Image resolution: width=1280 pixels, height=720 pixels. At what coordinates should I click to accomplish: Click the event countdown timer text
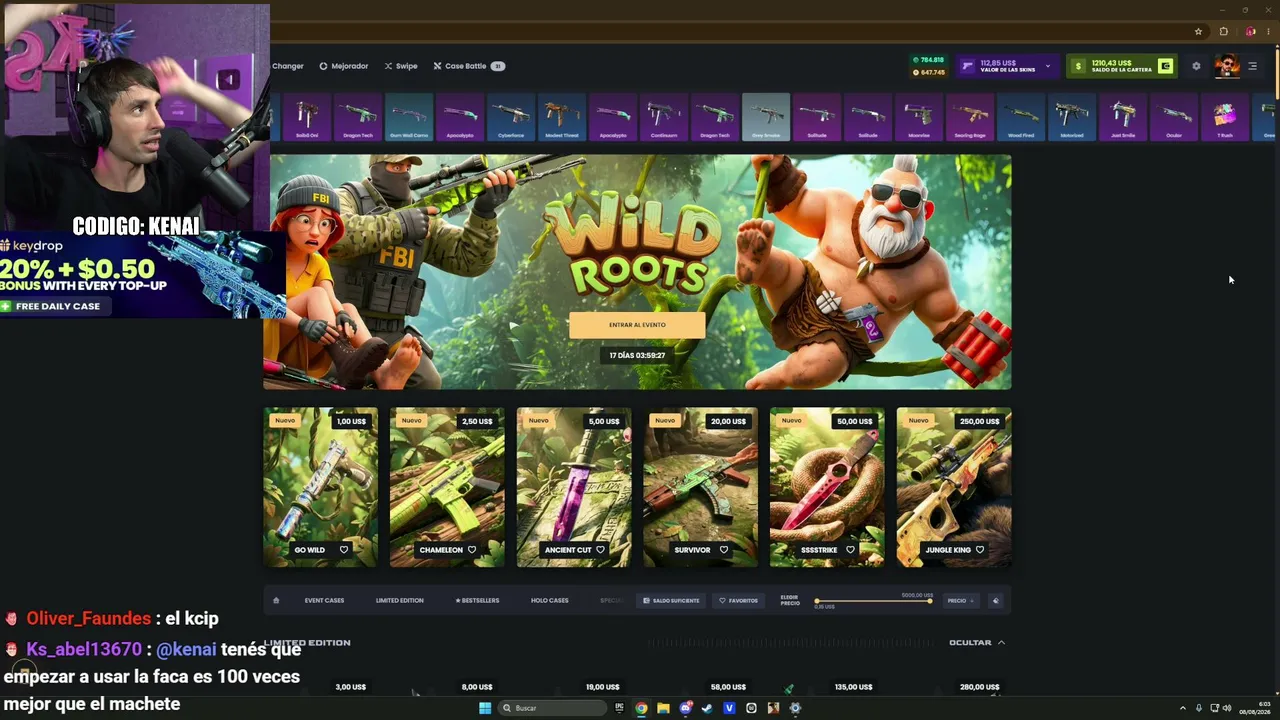pyautogui.click(x=637, y=355)
